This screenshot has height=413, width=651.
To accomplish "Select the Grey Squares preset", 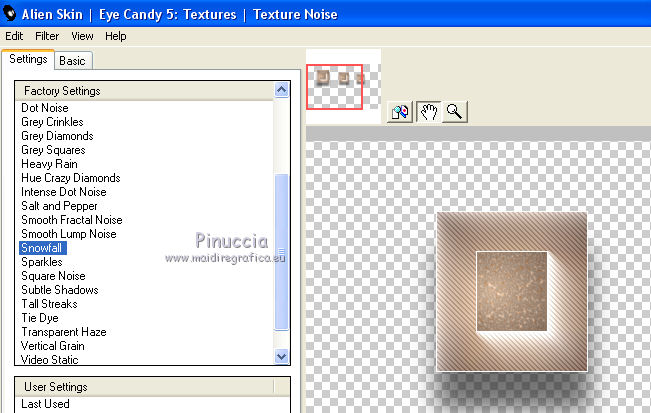I will click(x=53, y=150).
